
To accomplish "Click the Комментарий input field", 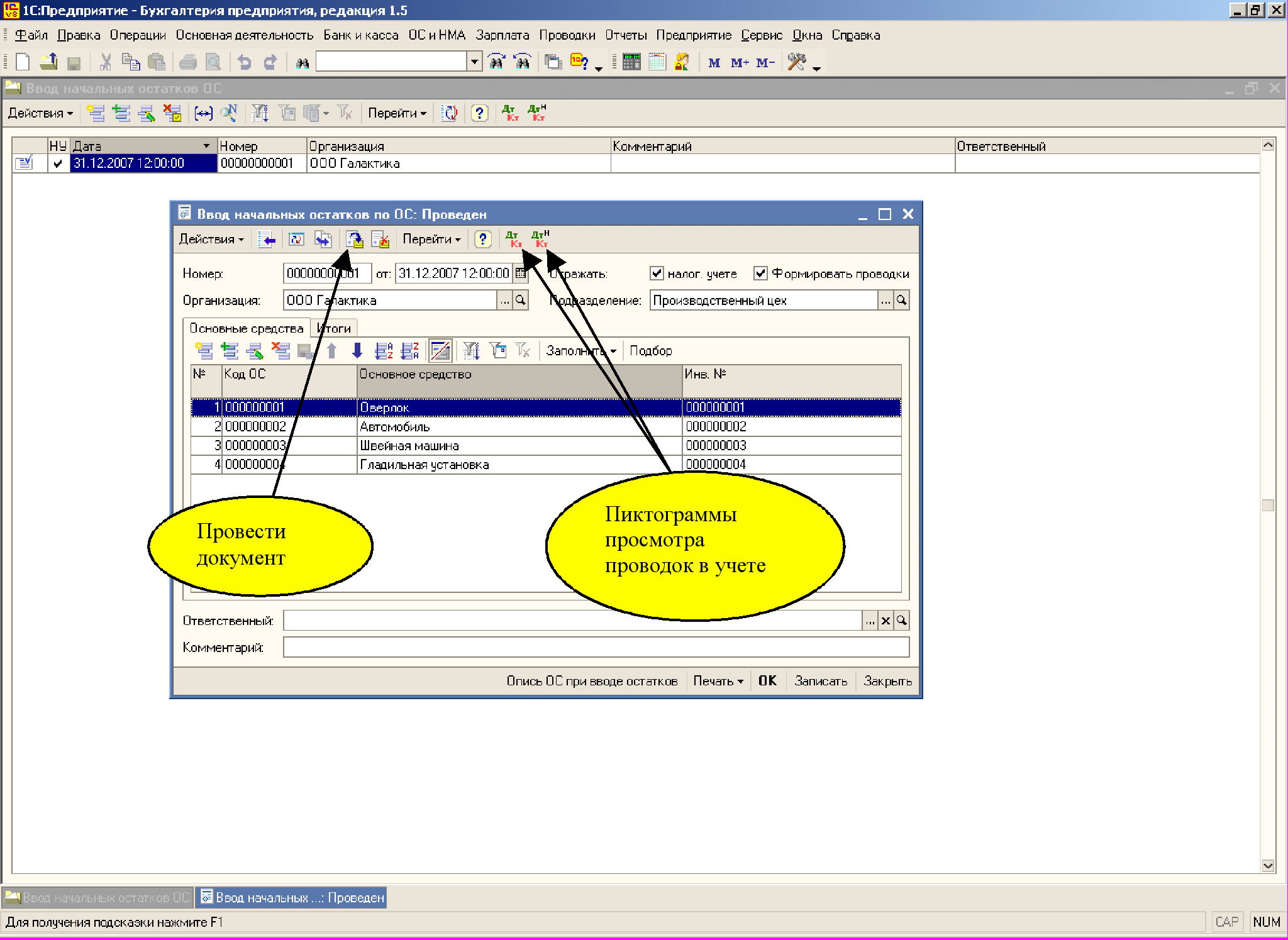I will (x=595, y=647).
